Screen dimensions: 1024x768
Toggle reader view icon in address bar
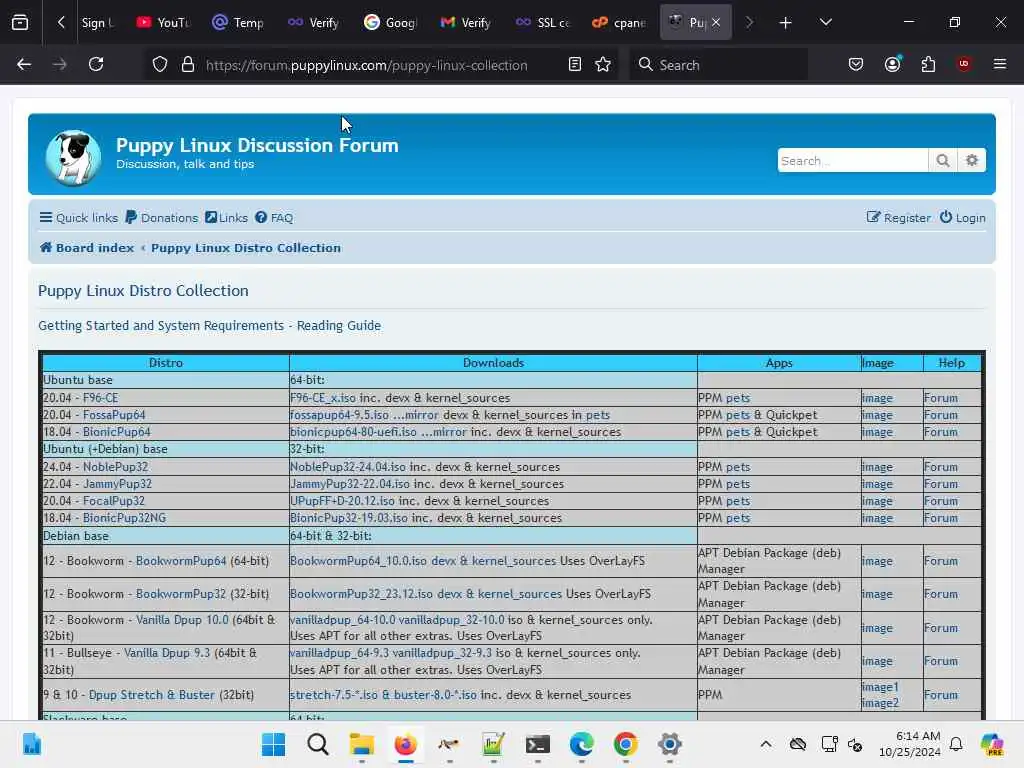click(x=575, y=65)
